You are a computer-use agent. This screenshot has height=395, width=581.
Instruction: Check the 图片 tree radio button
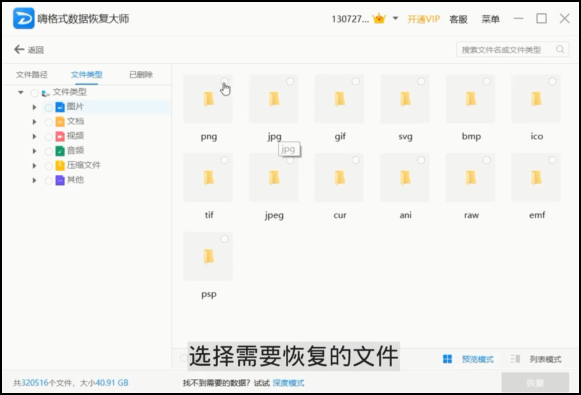tap(48, 107)
